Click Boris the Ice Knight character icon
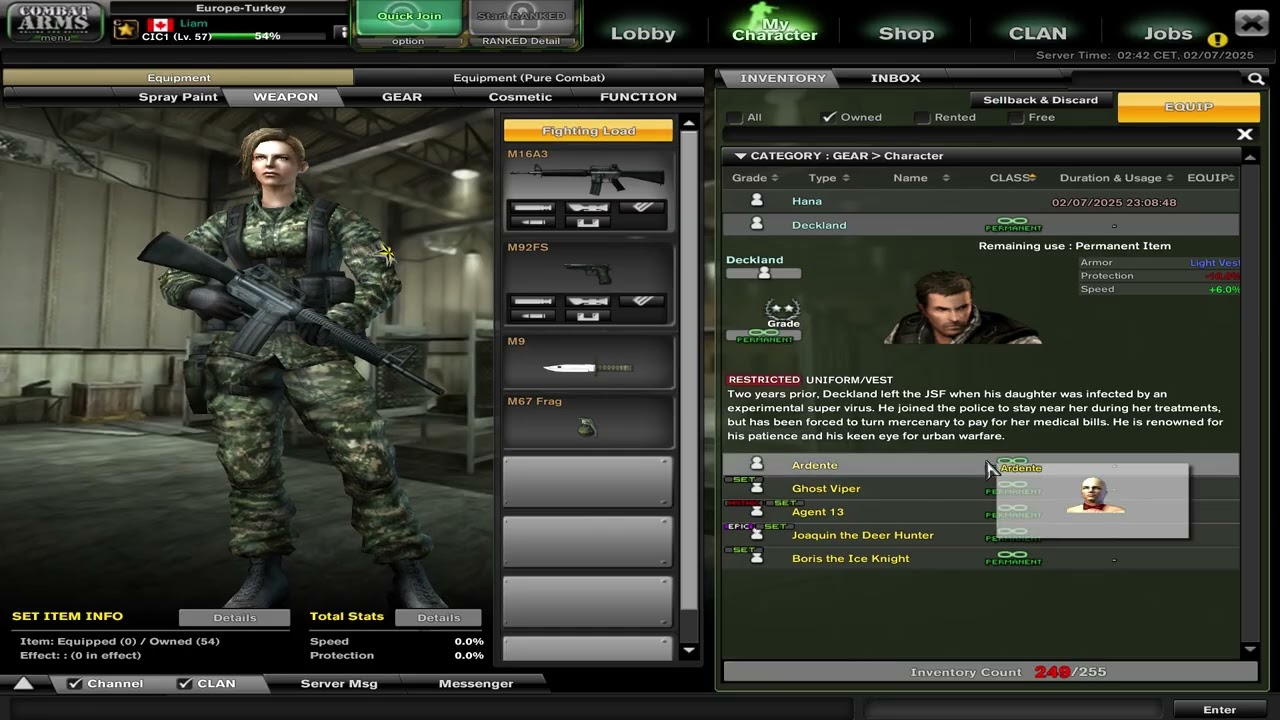 click(x=756, y=557)
